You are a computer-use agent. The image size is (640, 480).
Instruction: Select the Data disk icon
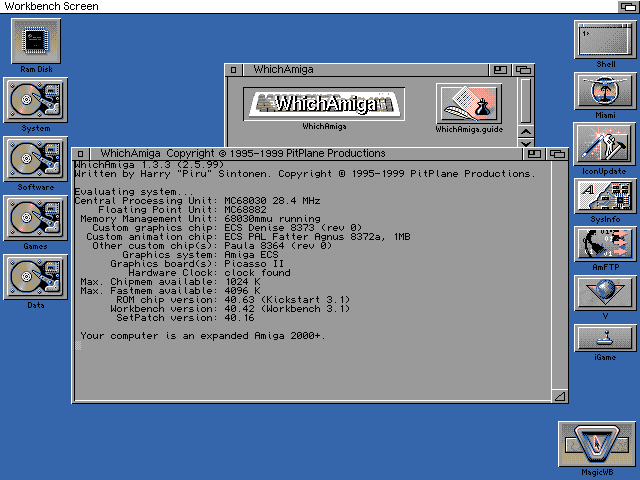coord(36,277)
